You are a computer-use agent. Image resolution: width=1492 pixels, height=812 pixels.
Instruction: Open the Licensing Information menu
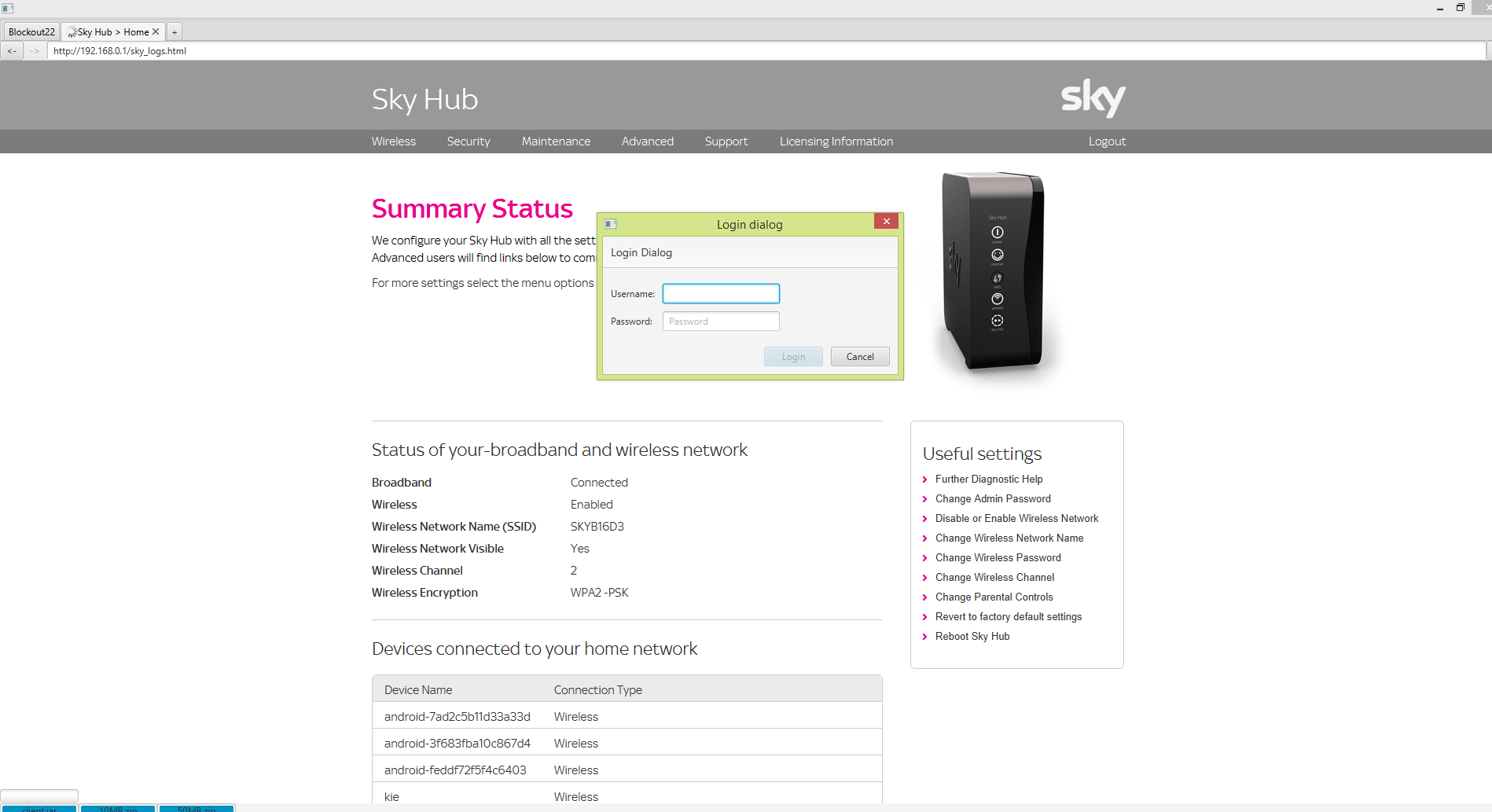[836, 141]
